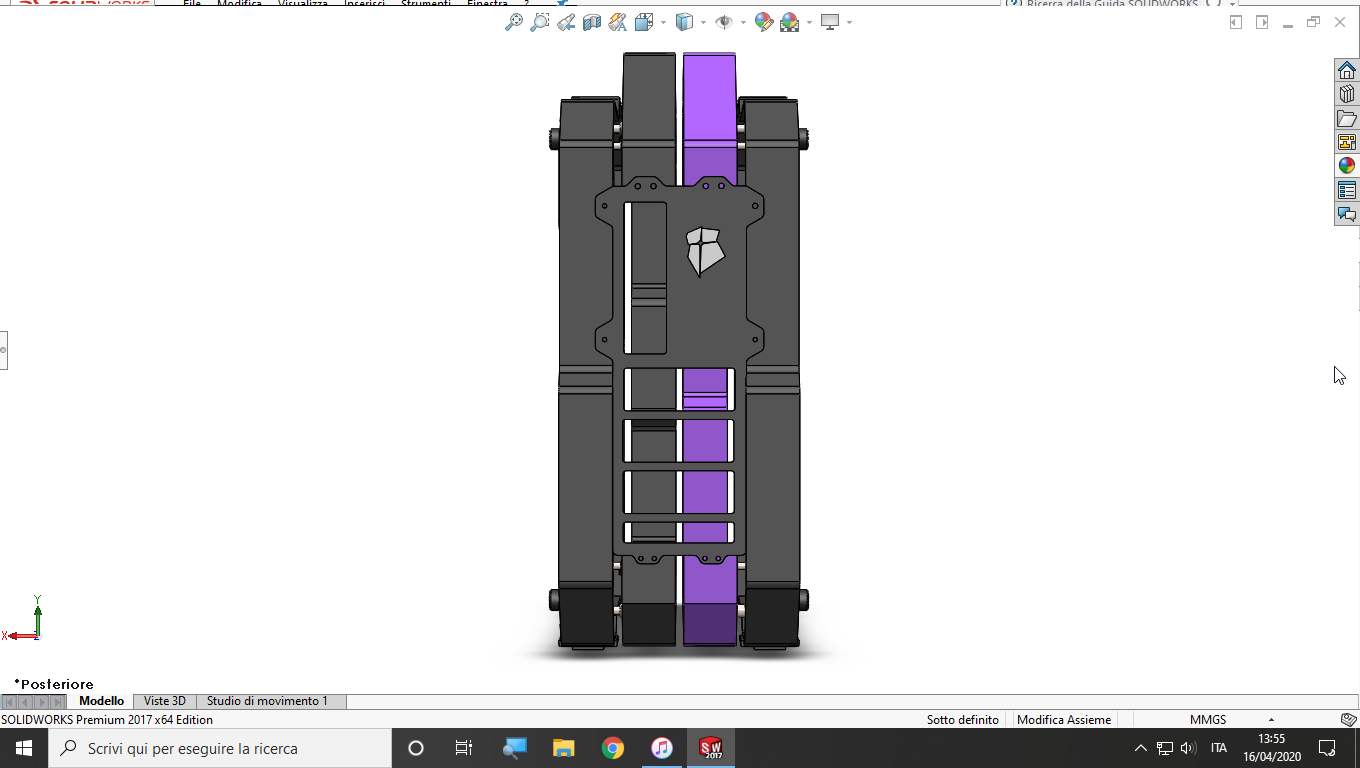Open the File menu

(192, 3)
